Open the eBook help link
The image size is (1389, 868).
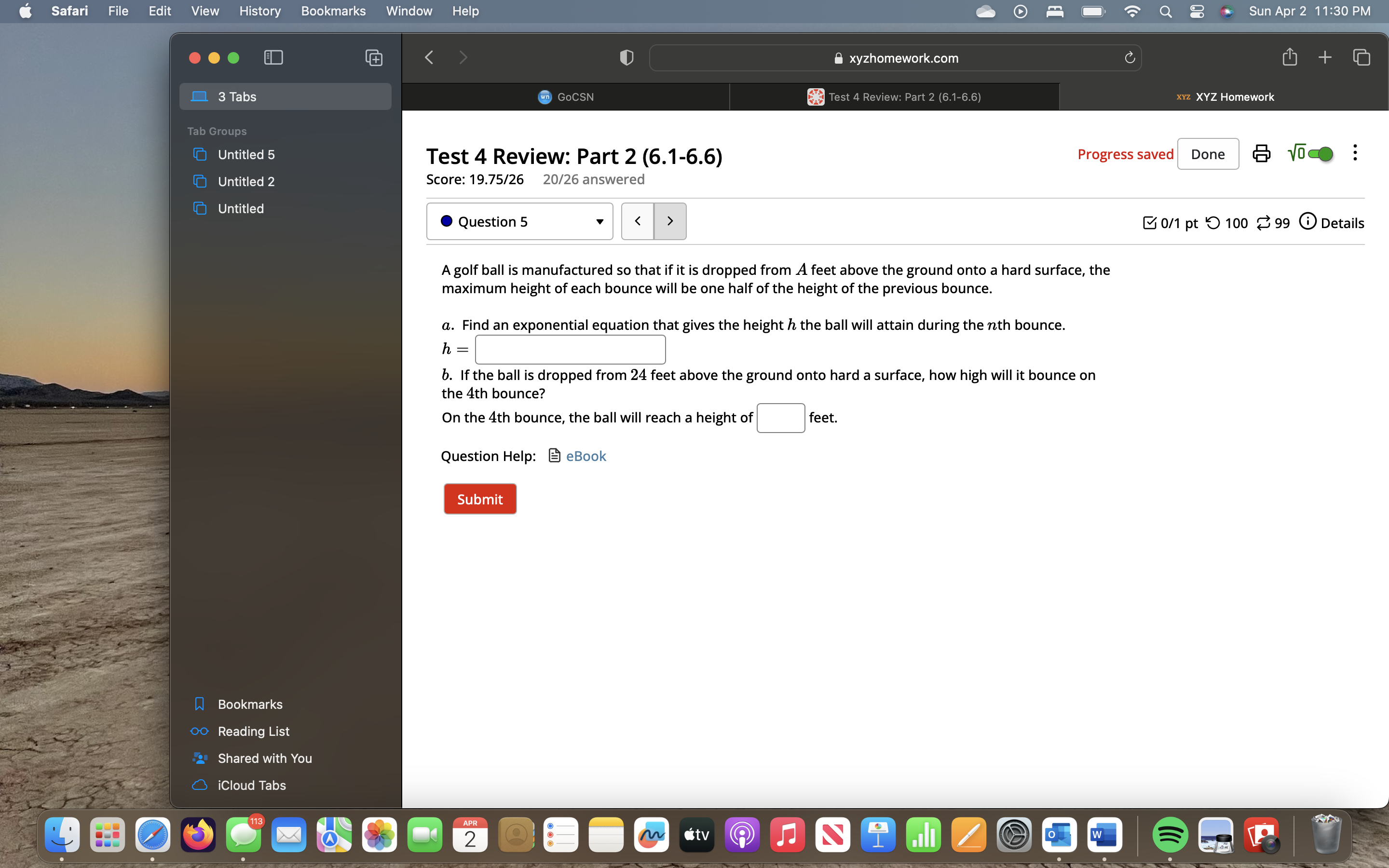[586, 456]
